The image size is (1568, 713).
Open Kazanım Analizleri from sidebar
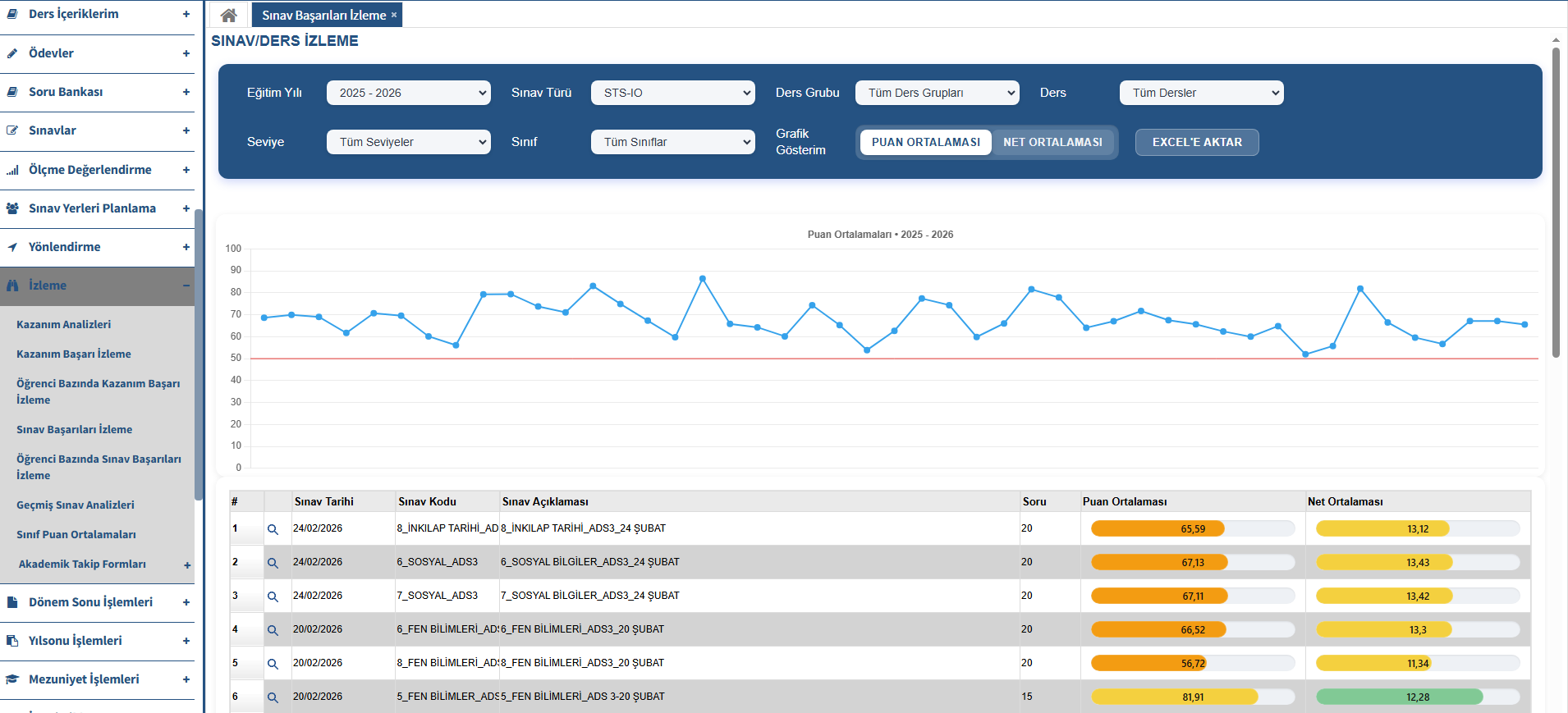coord(63,324)
